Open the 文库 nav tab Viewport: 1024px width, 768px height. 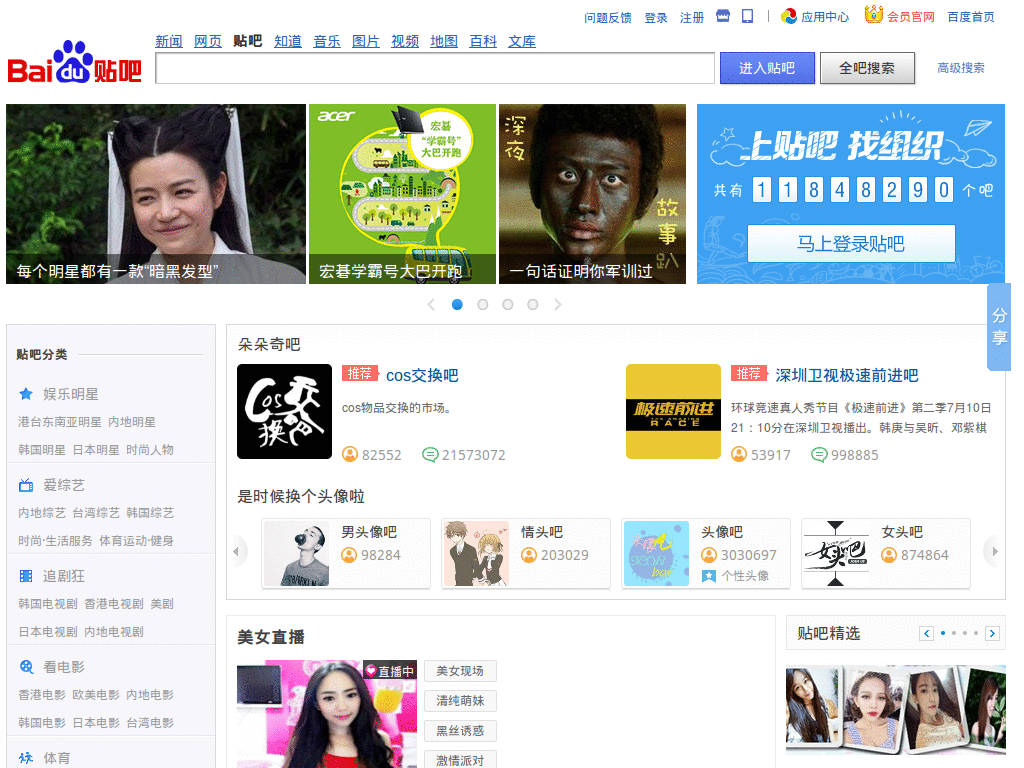522,41
